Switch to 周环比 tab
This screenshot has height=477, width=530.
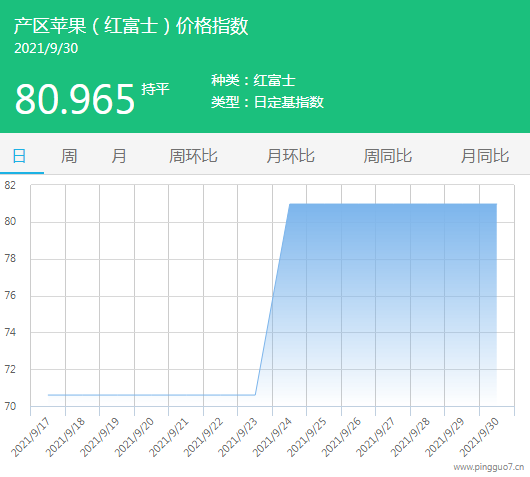click(x=193, y=156)
